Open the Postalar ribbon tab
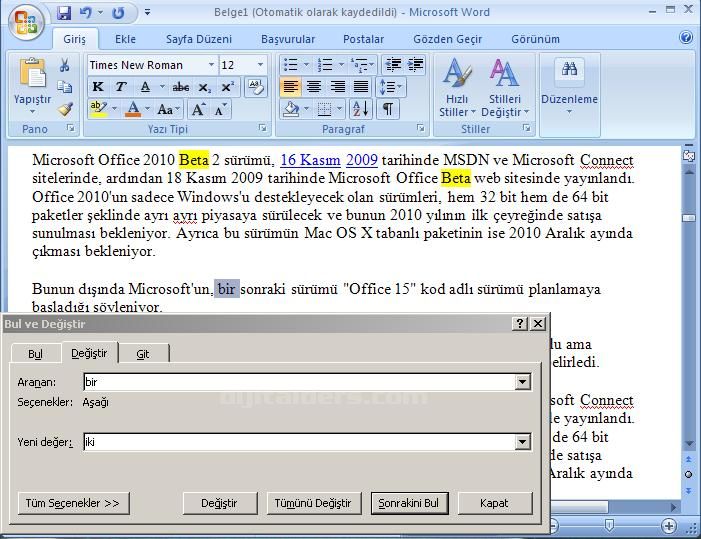This screenshot has height=539, width=701. (363, 39)
